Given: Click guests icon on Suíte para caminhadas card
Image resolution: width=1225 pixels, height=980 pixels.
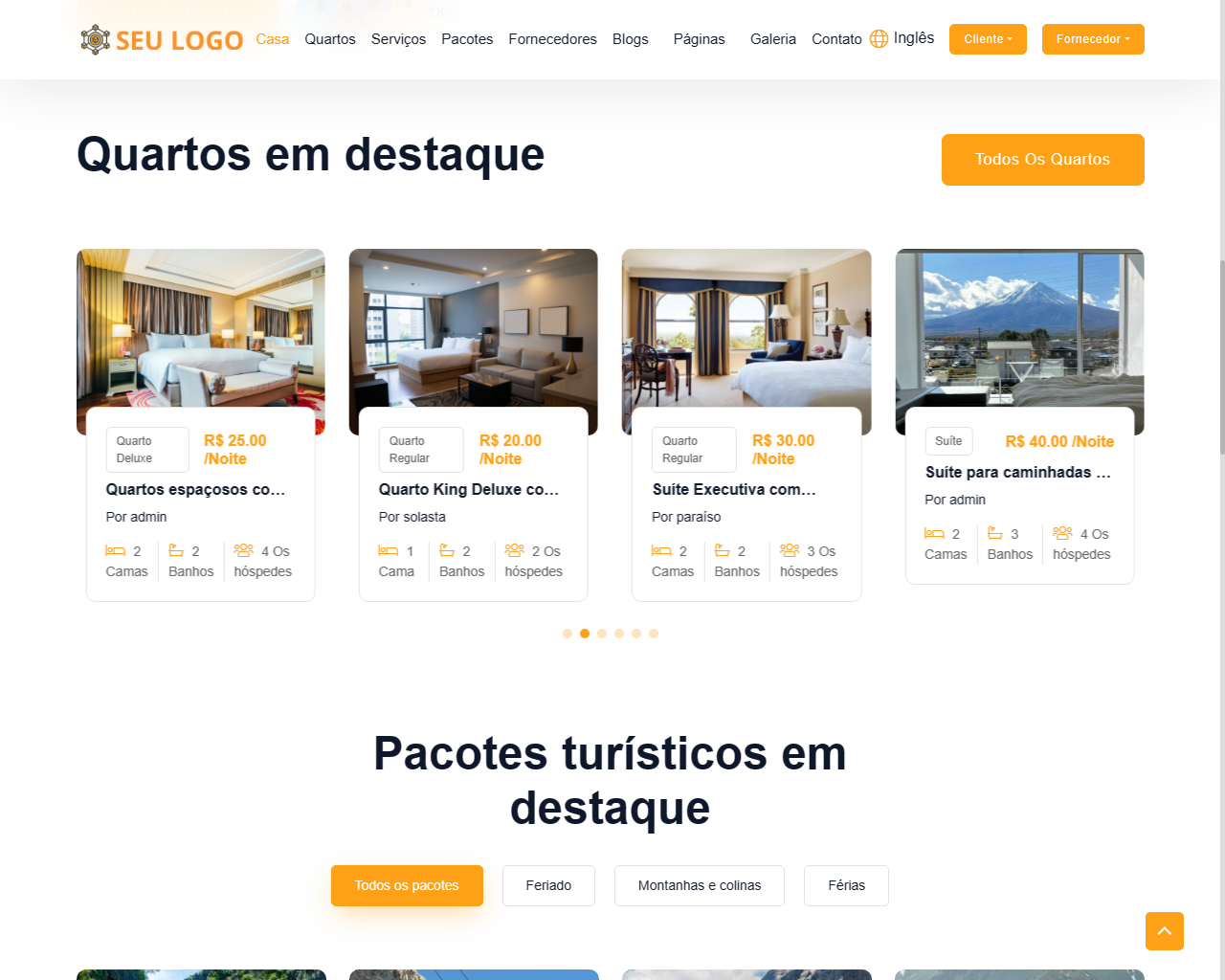Looking at the screenshot, I should (x=1062, y=533).
